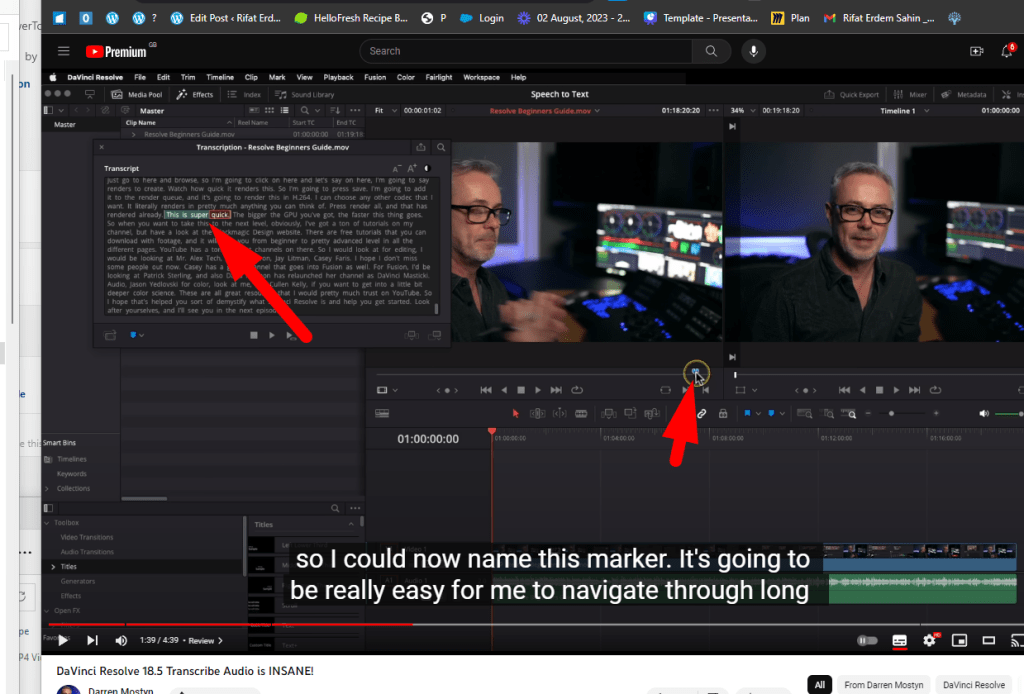1024x694 pixels.
Task: Open the YouTube Create video icon
Action: [977, 51]
